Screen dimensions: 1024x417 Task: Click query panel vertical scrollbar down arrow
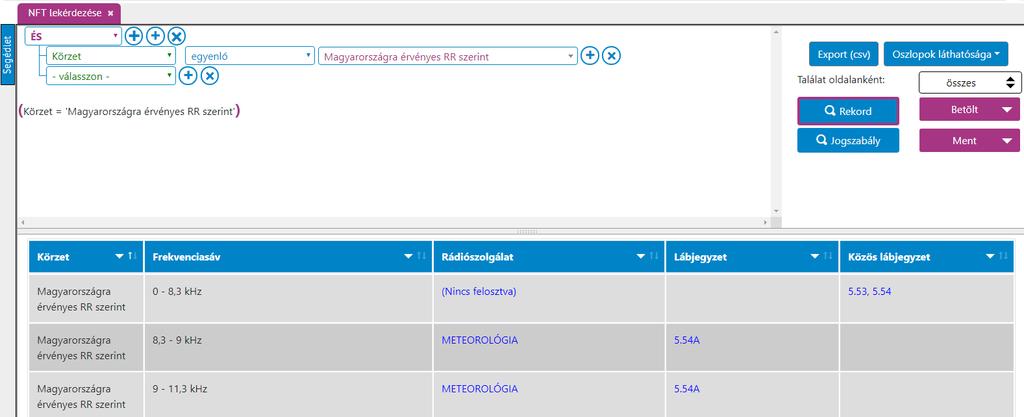click(x=776, y=211)
